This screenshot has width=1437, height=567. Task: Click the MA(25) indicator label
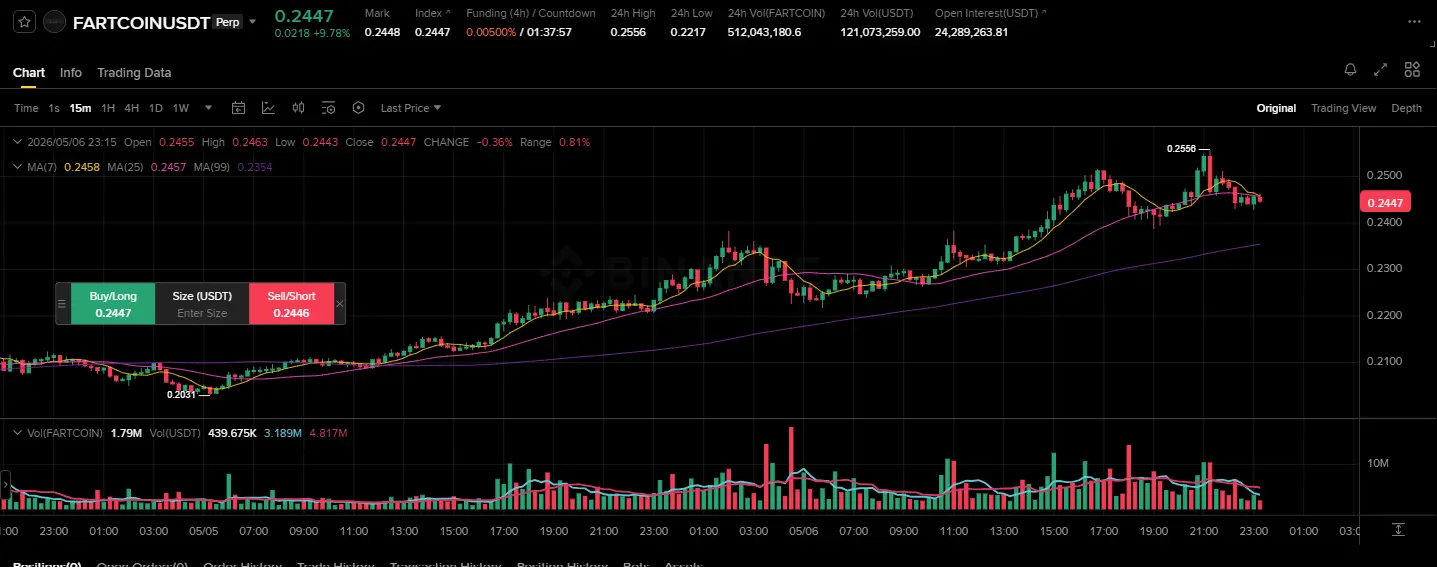[x=126, y=166]
